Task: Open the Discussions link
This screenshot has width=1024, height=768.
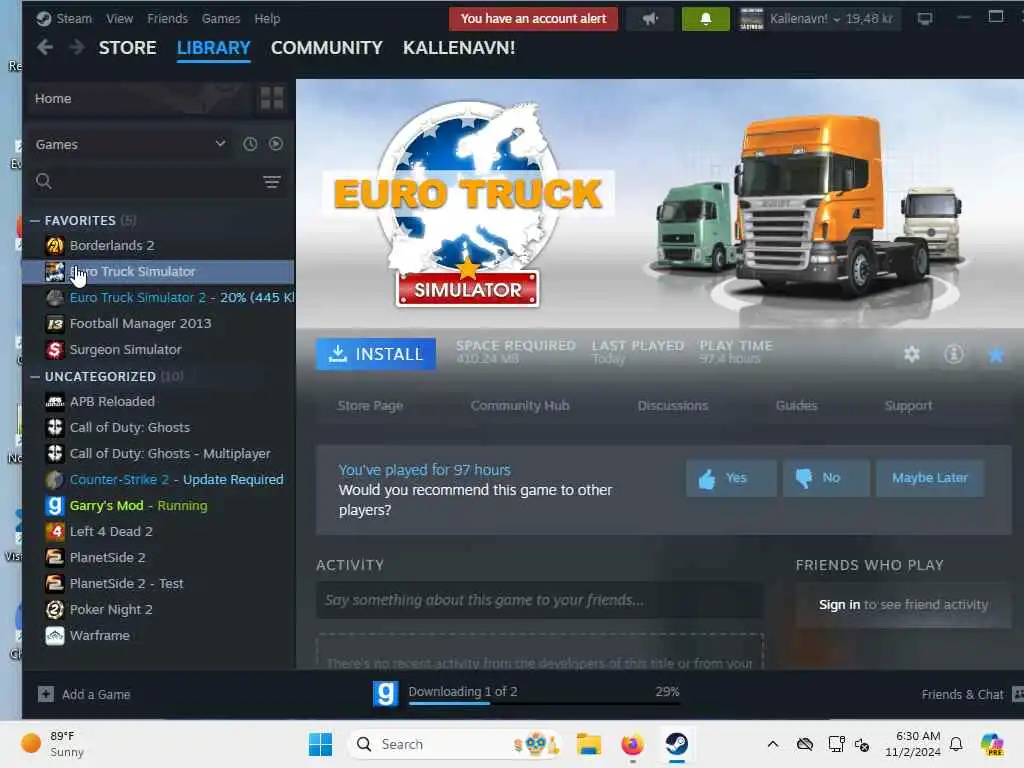Action: 673,406
